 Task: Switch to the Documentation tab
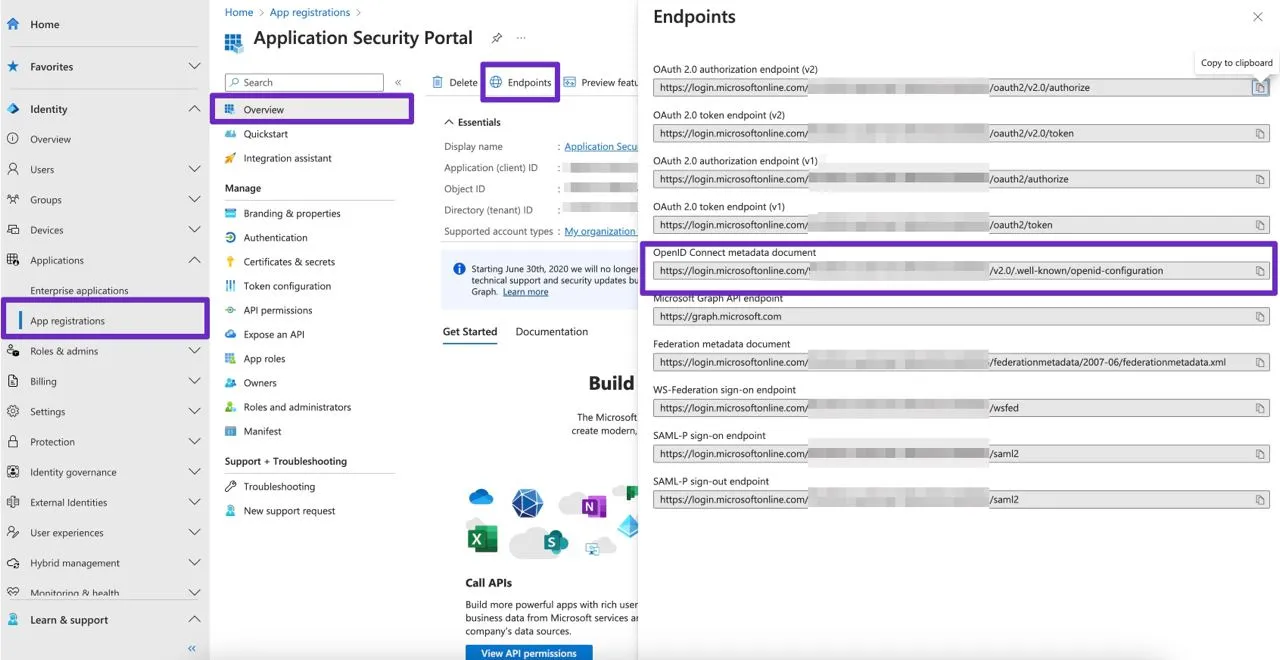(551, 332)
